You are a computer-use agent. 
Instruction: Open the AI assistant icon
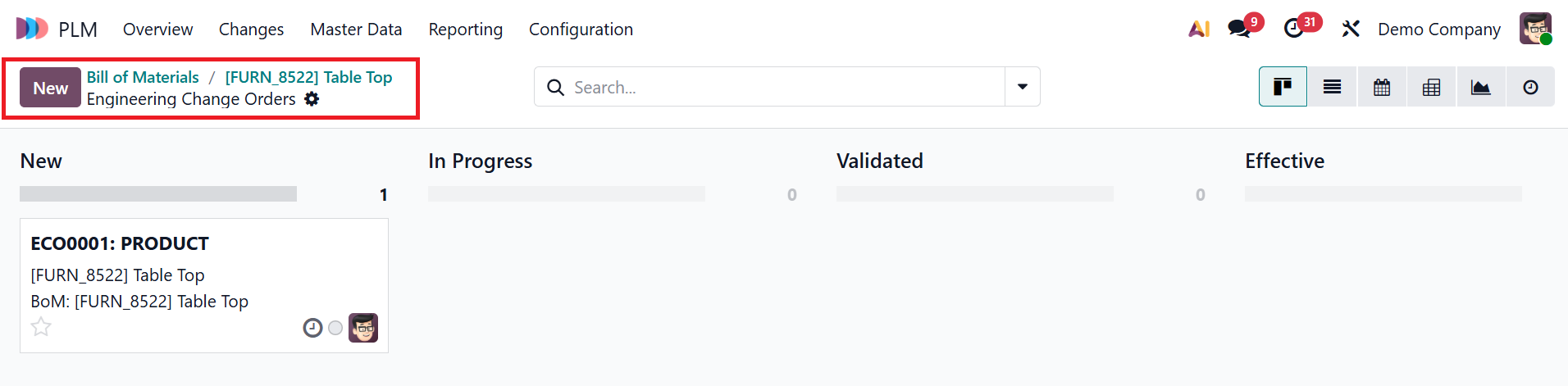tap(1199, 30)
